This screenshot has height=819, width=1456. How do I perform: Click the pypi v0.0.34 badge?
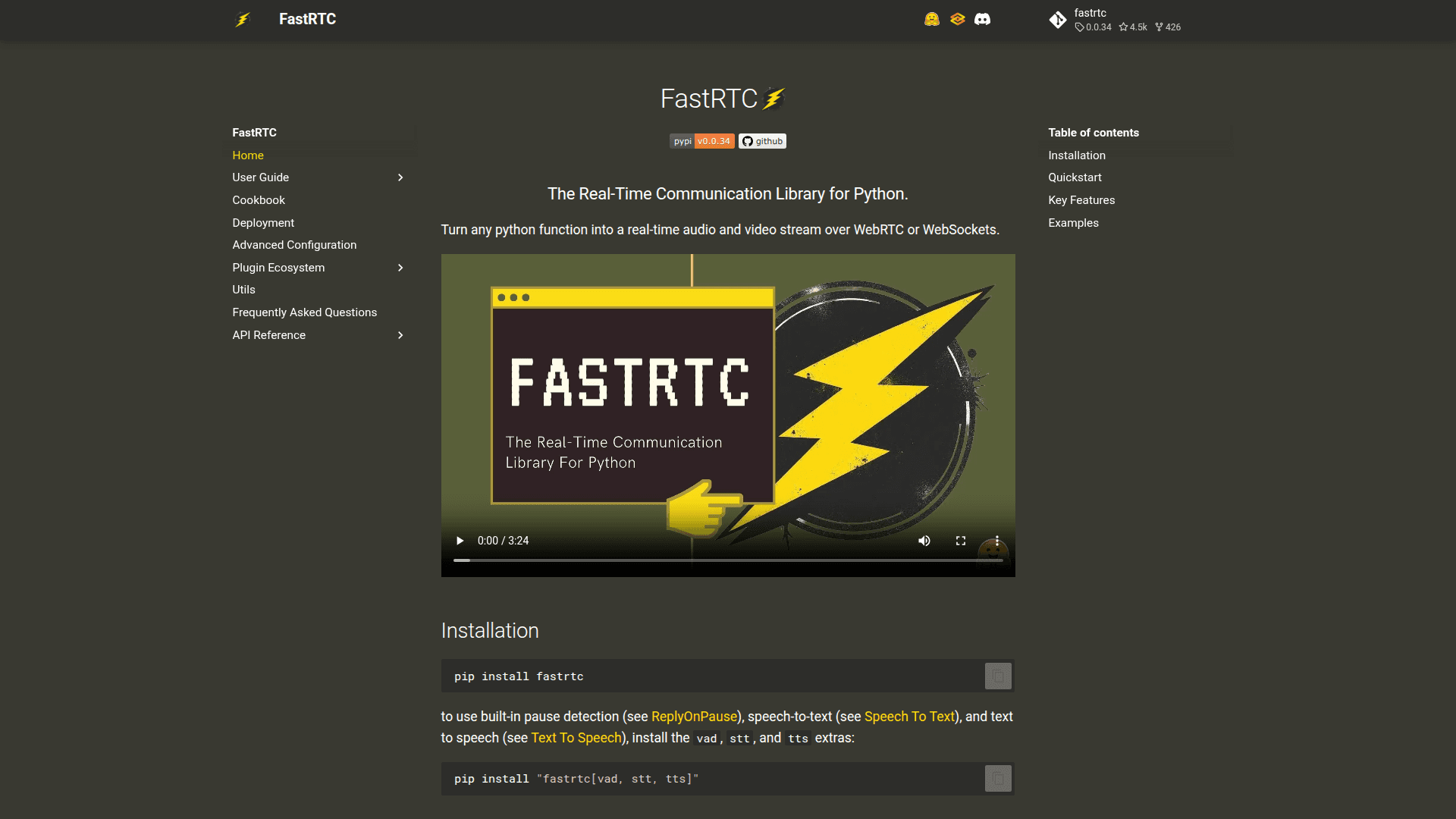701,141
